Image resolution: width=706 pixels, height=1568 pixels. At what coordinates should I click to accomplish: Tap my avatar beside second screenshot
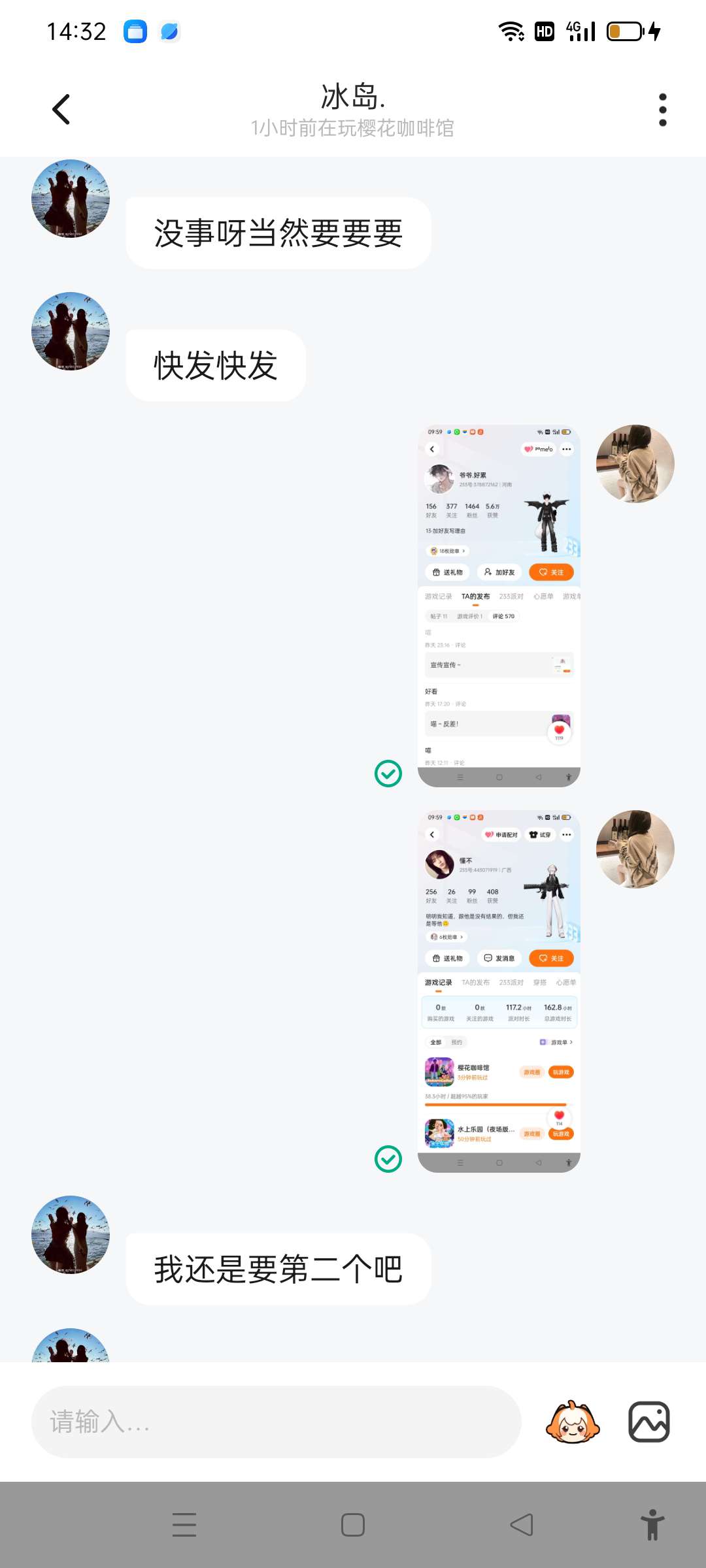click(x=635, y=849)
